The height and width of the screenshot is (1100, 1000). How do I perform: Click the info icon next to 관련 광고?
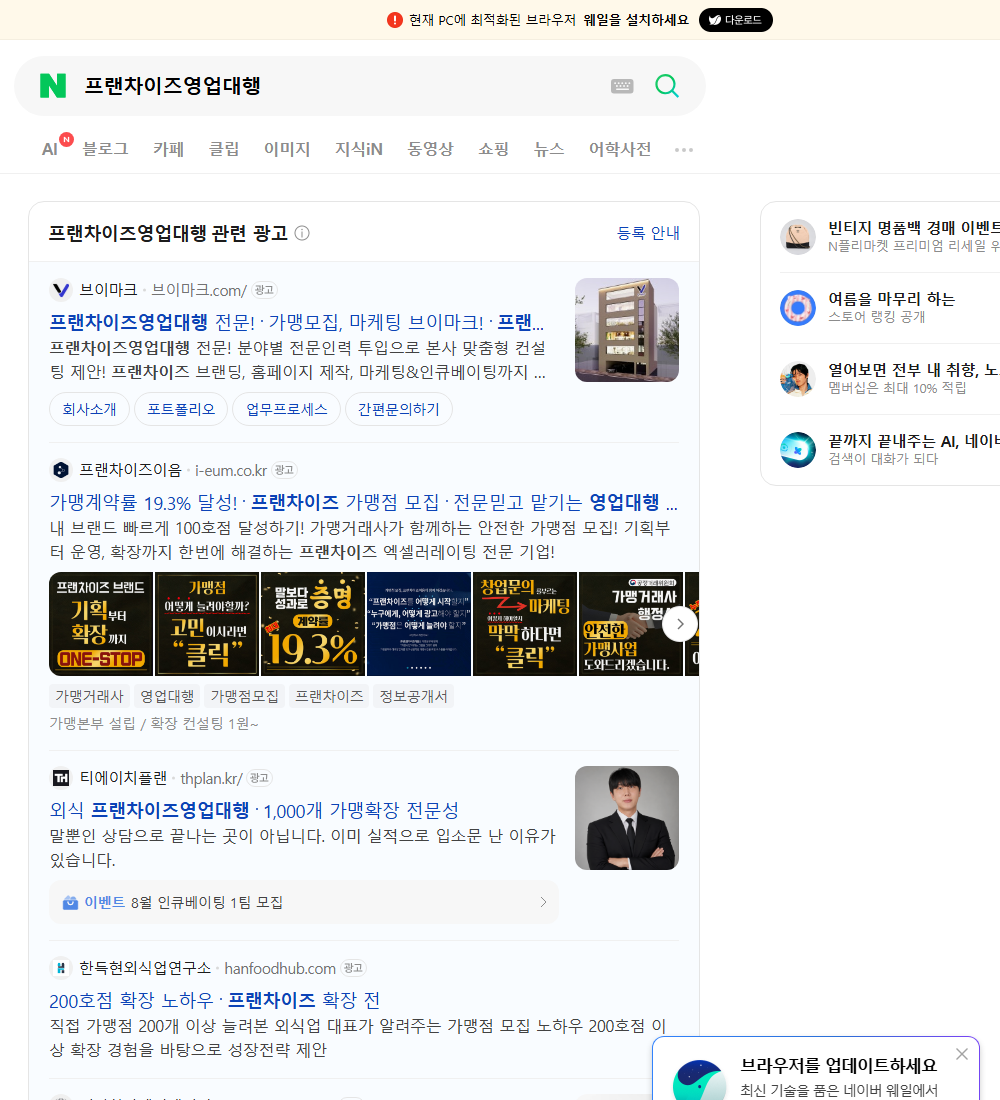click(302, 233)
